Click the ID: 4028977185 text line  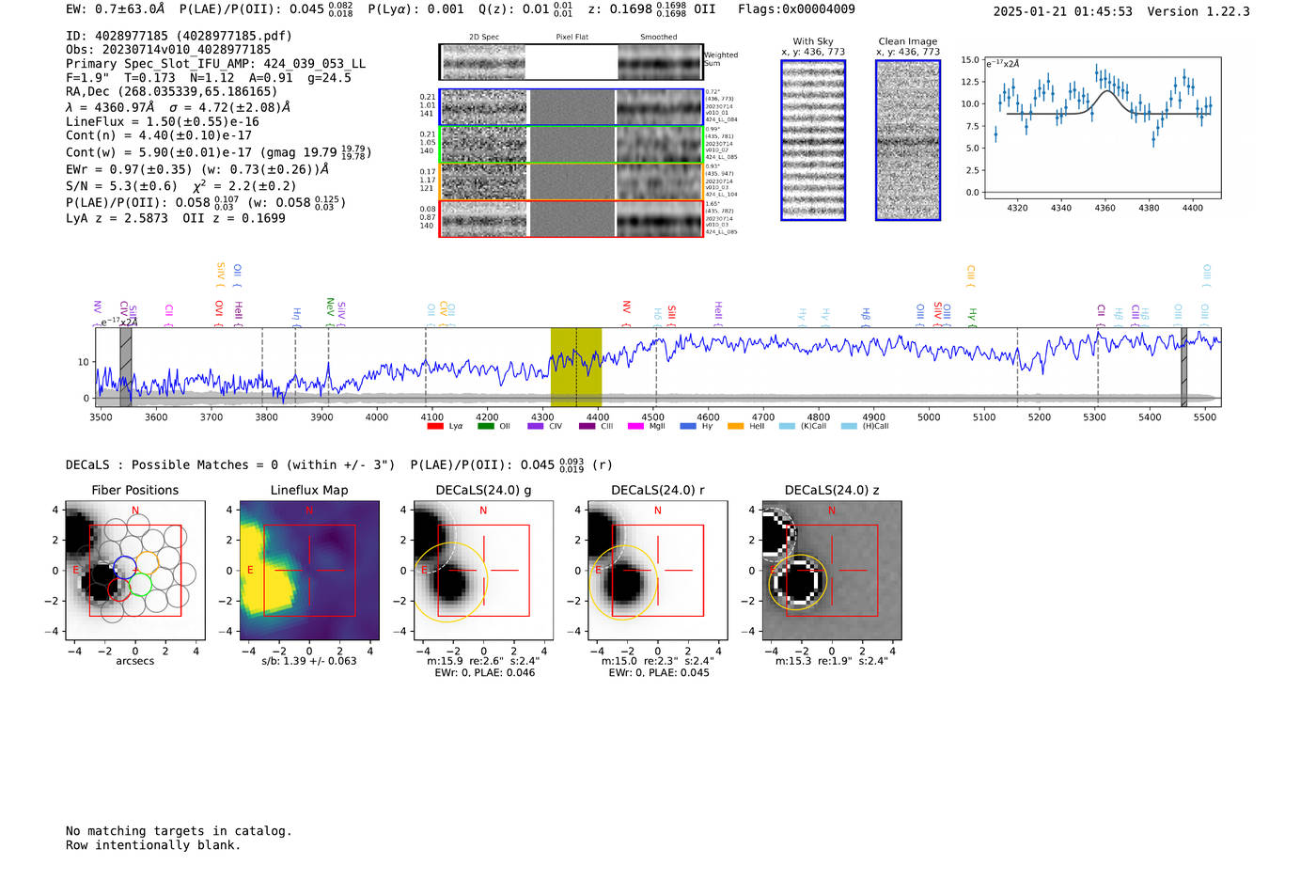179,36
